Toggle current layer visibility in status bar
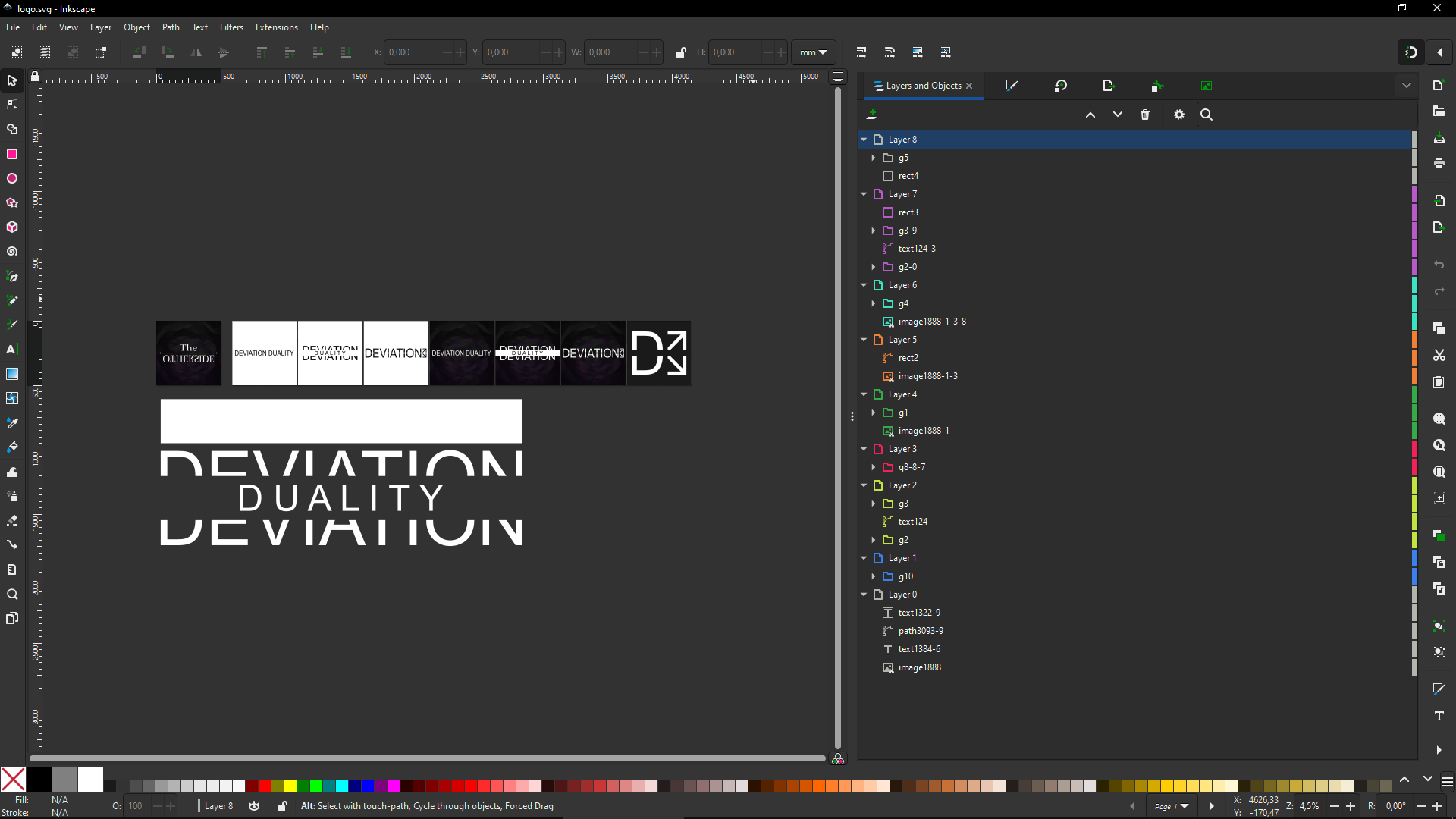Viewport: 1456px width, 819px height. point(254,806)
